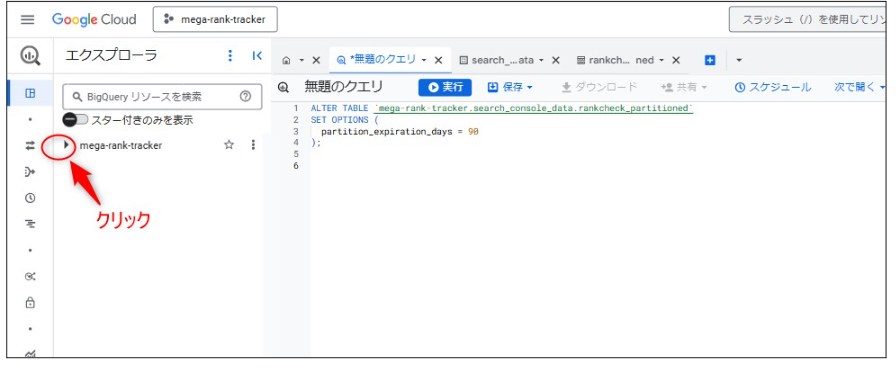The height and width of the screenshot is (368, 896).
Task: Click empty editor line number 6
Action: 295,166
